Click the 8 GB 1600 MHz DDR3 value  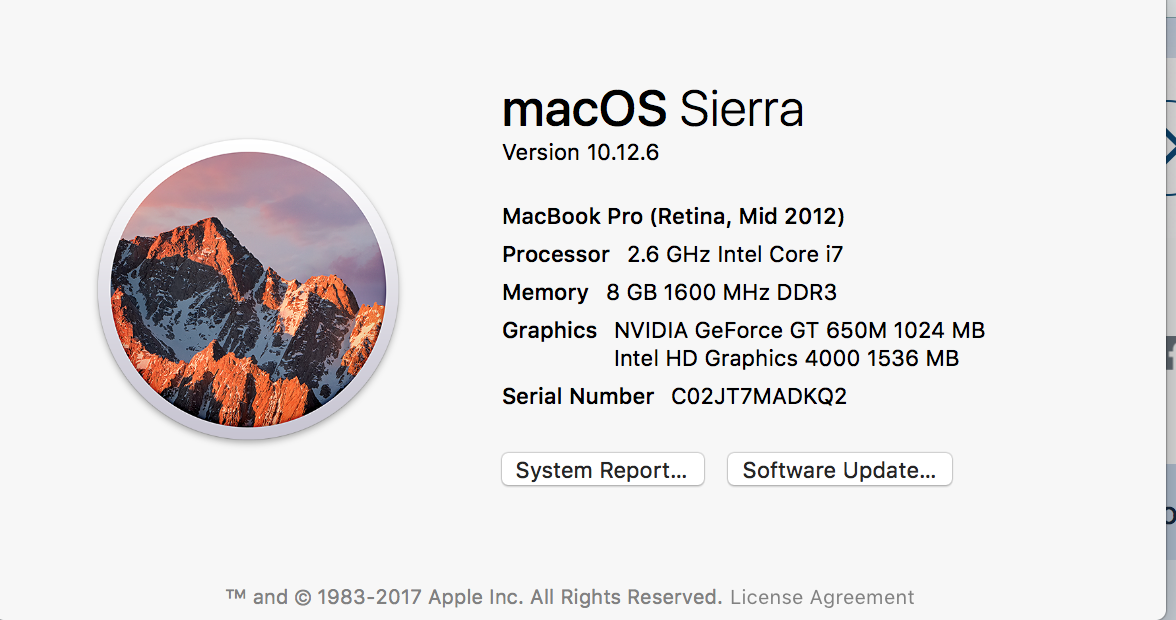click(721, 293)
